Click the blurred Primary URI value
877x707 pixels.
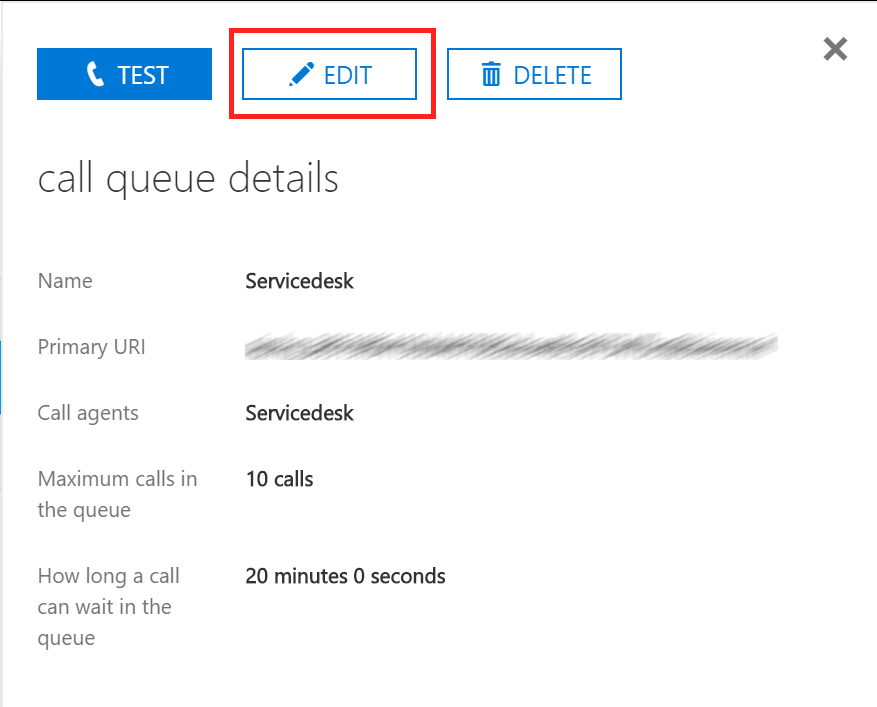tap(511, 346)
